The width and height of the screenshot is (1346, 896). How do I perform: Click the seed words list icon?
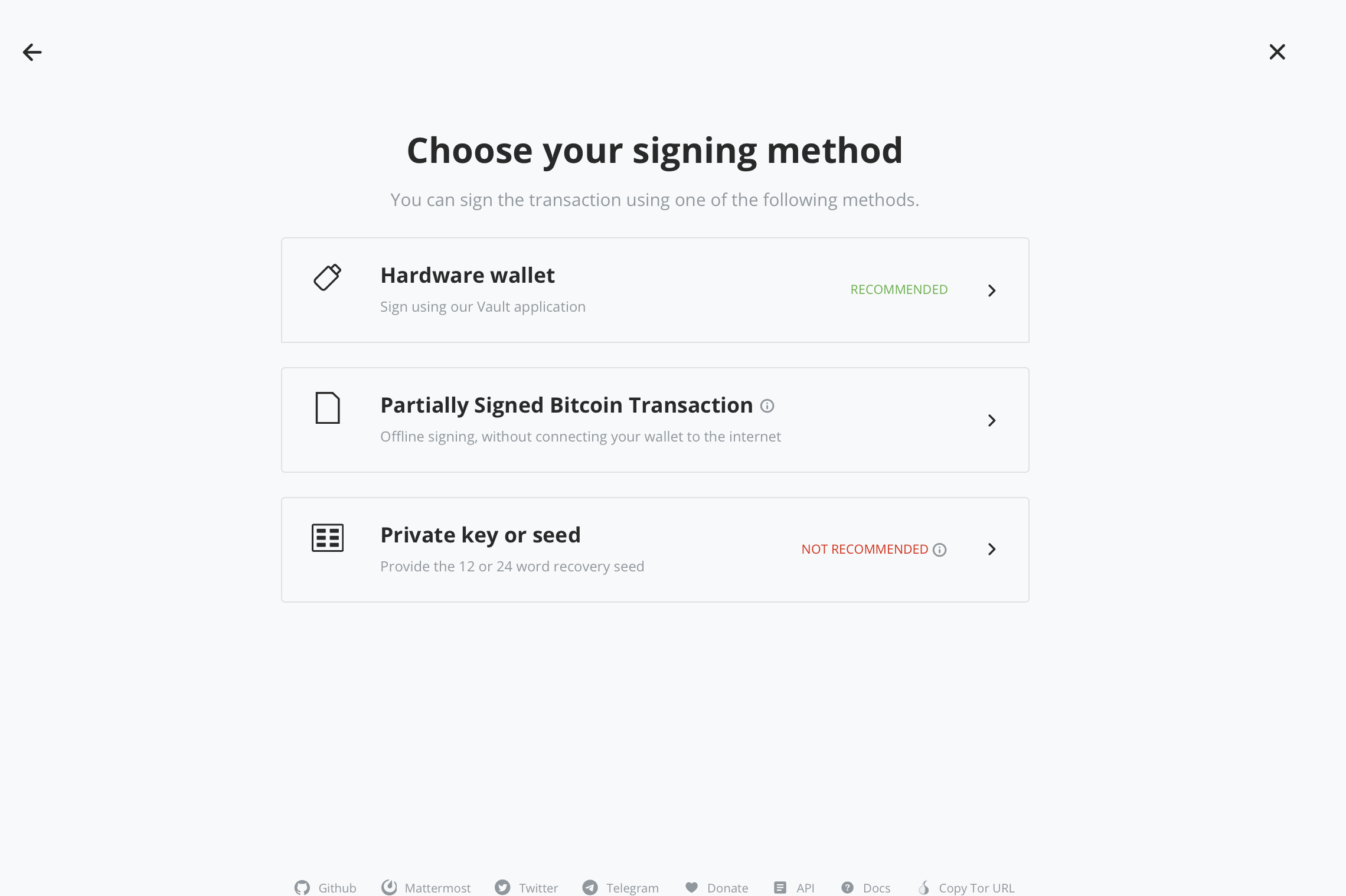pos(327,538)
